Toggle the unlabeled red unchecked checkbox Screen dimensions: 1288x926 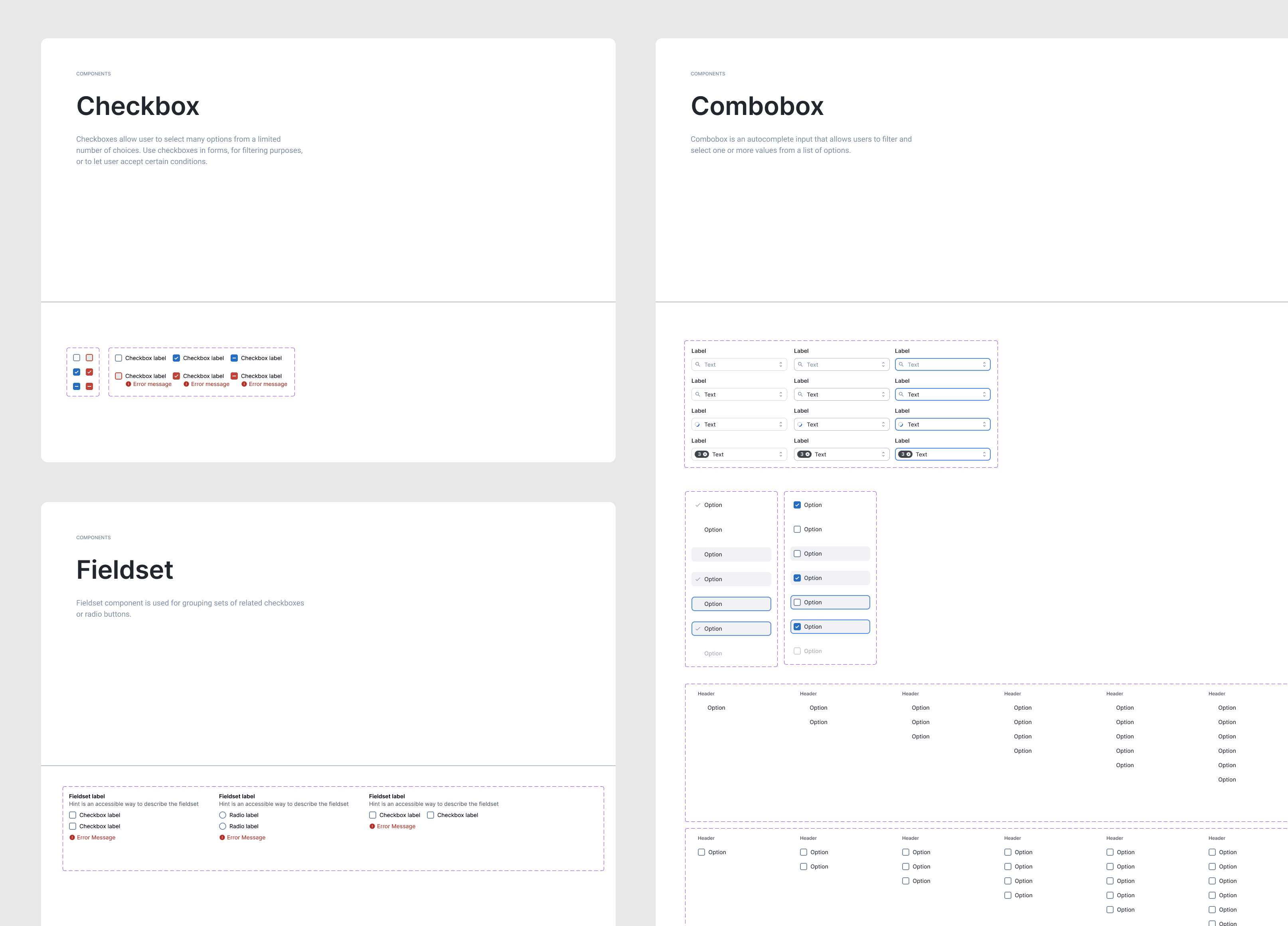pyautogui.click(x=89, y=358)
